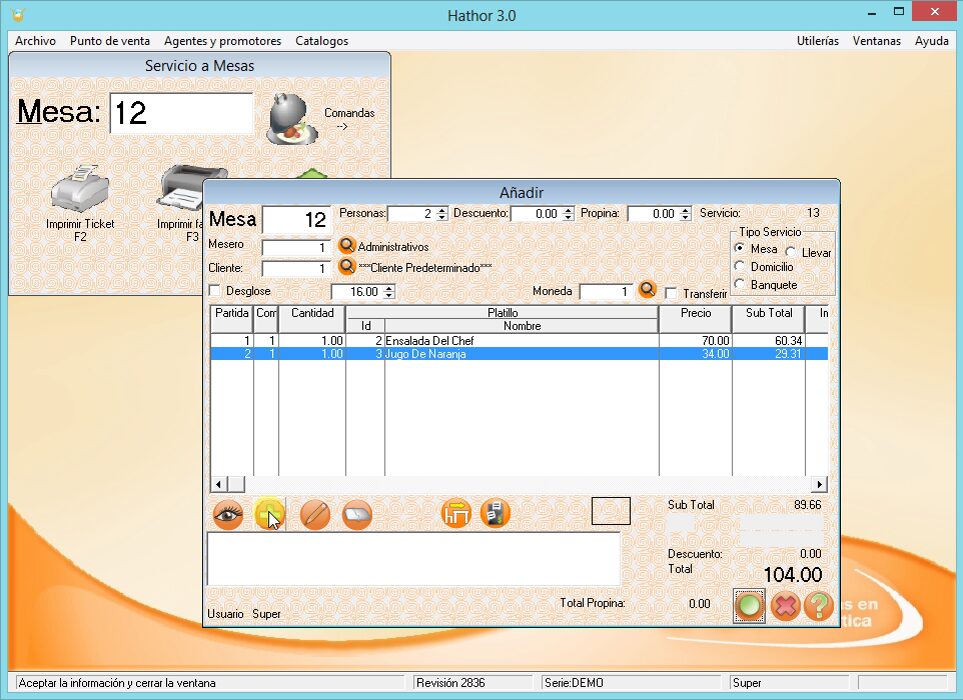Click the Partida column header
963x700 pixels.
pyautogui.click(x=232, y=319)
